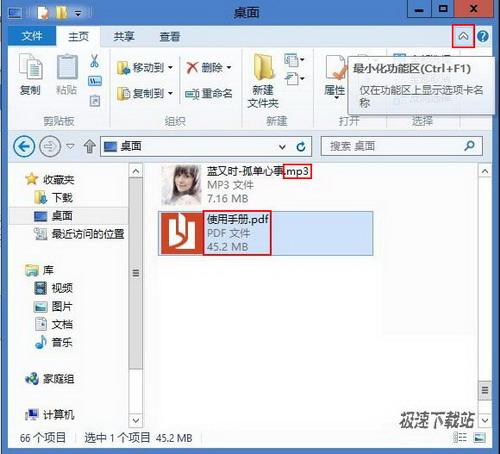Screen dimensions: 500x454
Task: Select the mp3 file album thumbnail
Action: (x=181, y=185)
